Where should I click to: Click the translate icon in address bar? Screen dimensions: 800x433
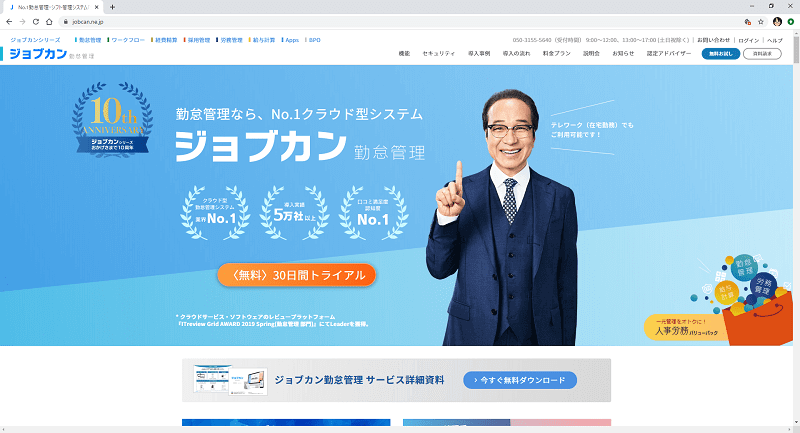coord(747,22)
